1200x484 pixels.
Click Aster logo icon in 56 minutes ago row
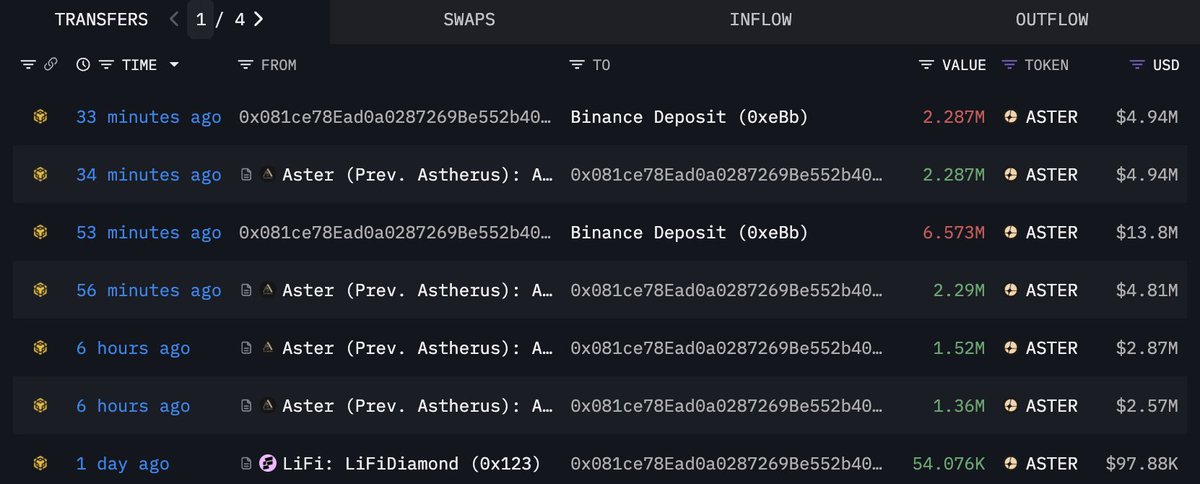[267, 290]
